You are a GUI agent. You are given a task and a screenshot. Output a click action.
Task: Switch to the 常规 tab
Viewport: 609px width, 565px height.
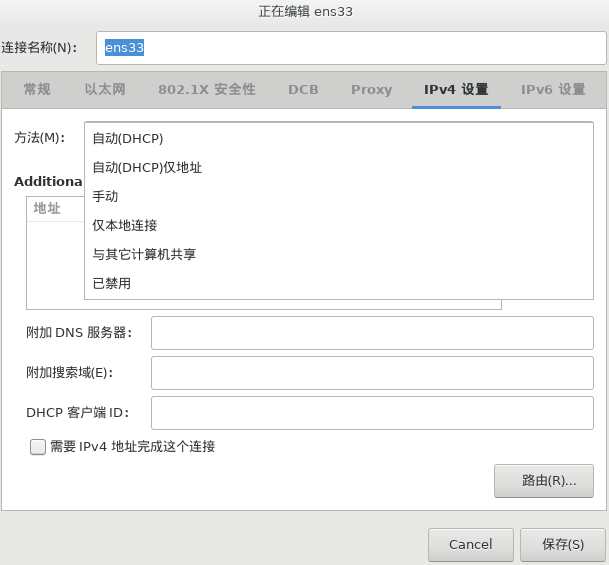tap(37, 89)
